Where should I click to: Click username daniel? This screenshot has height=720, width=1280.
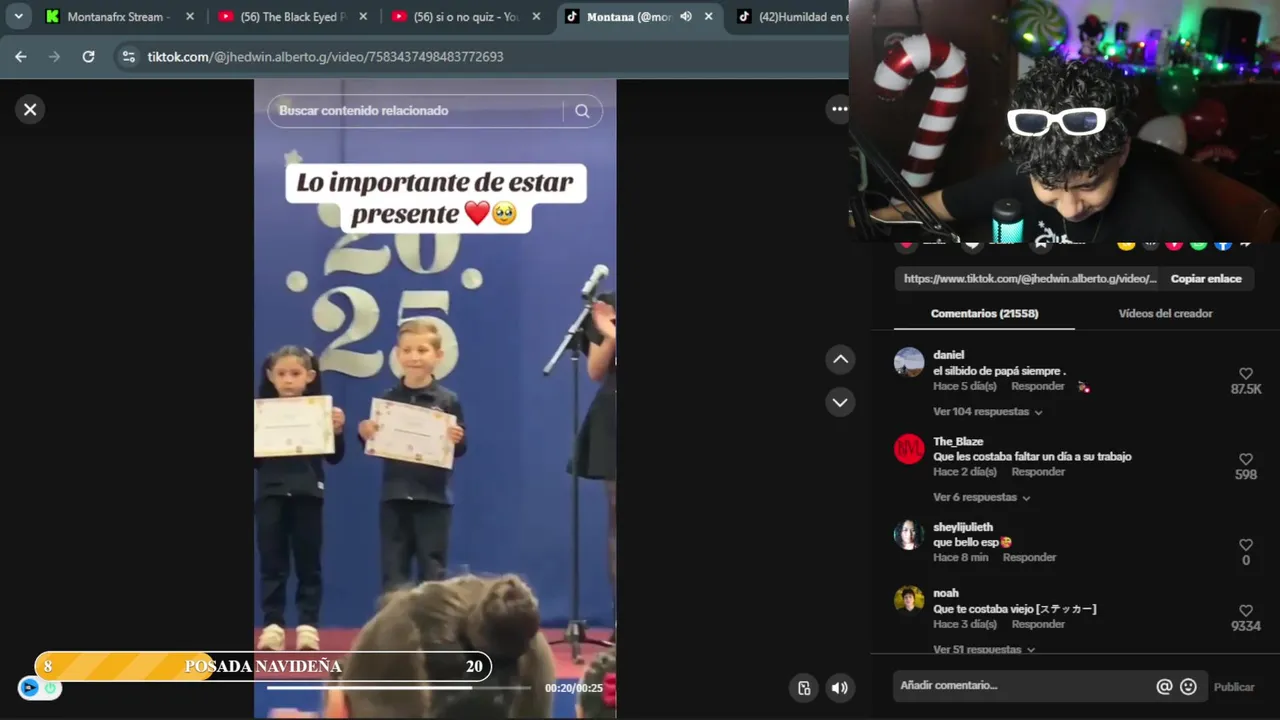coord(948,355)
